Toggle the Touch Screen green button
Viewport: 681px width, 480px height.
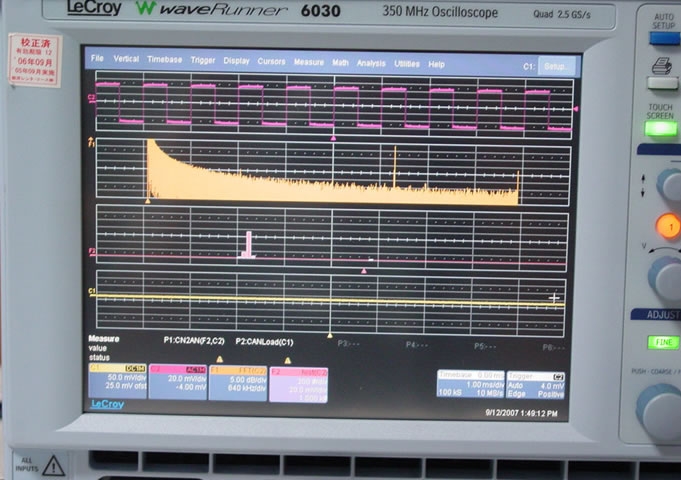(x=661, y=127)
